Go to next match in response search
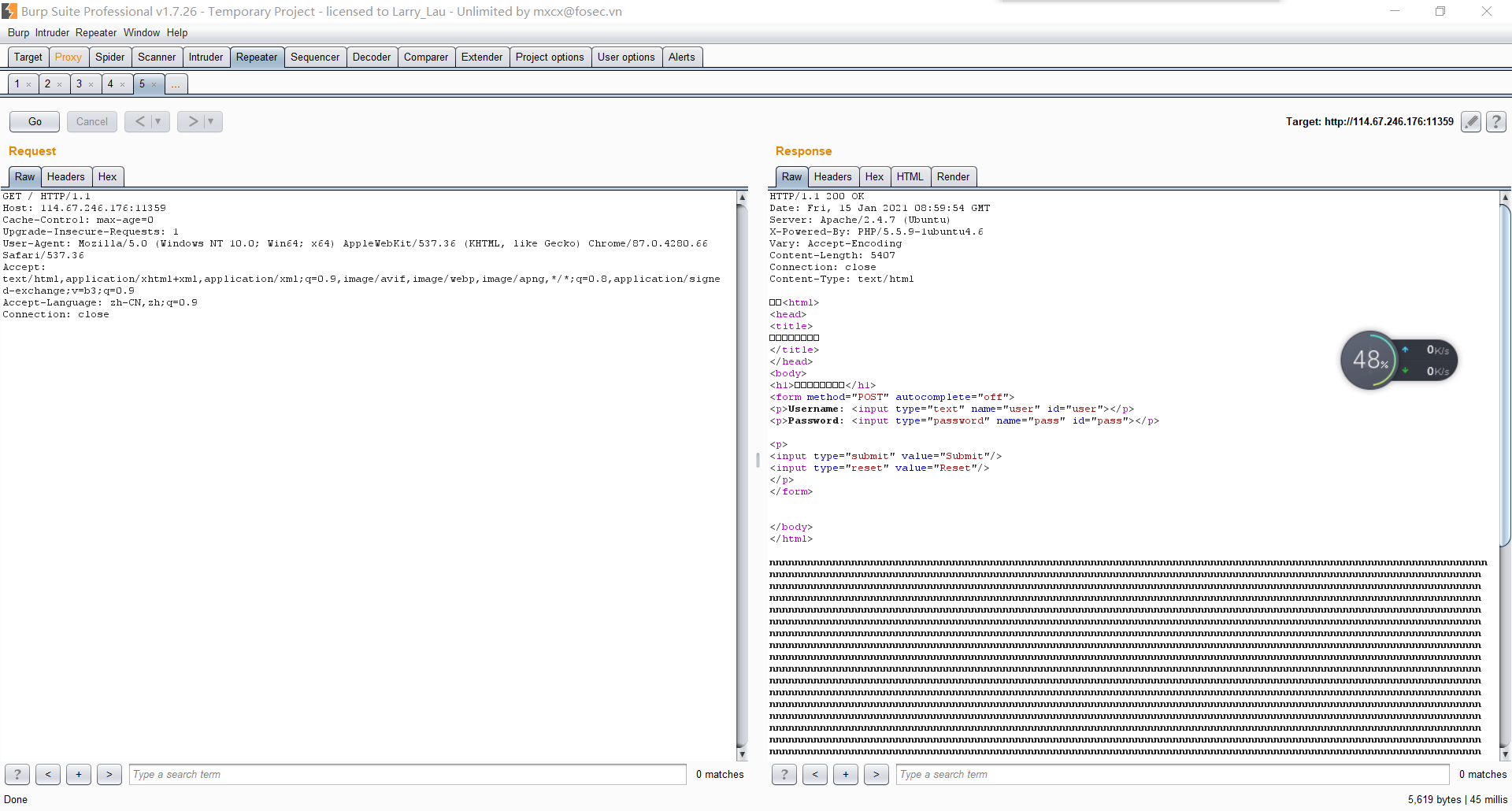The image size is (1512, 811). point(876,775)
